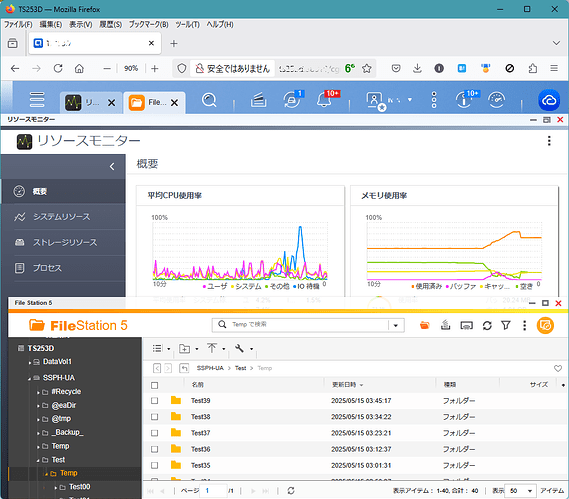Image resolution: width=569 pixels, height=499 pixels.
Task: Click the File Station refresh icon
Action: point(487,326)
